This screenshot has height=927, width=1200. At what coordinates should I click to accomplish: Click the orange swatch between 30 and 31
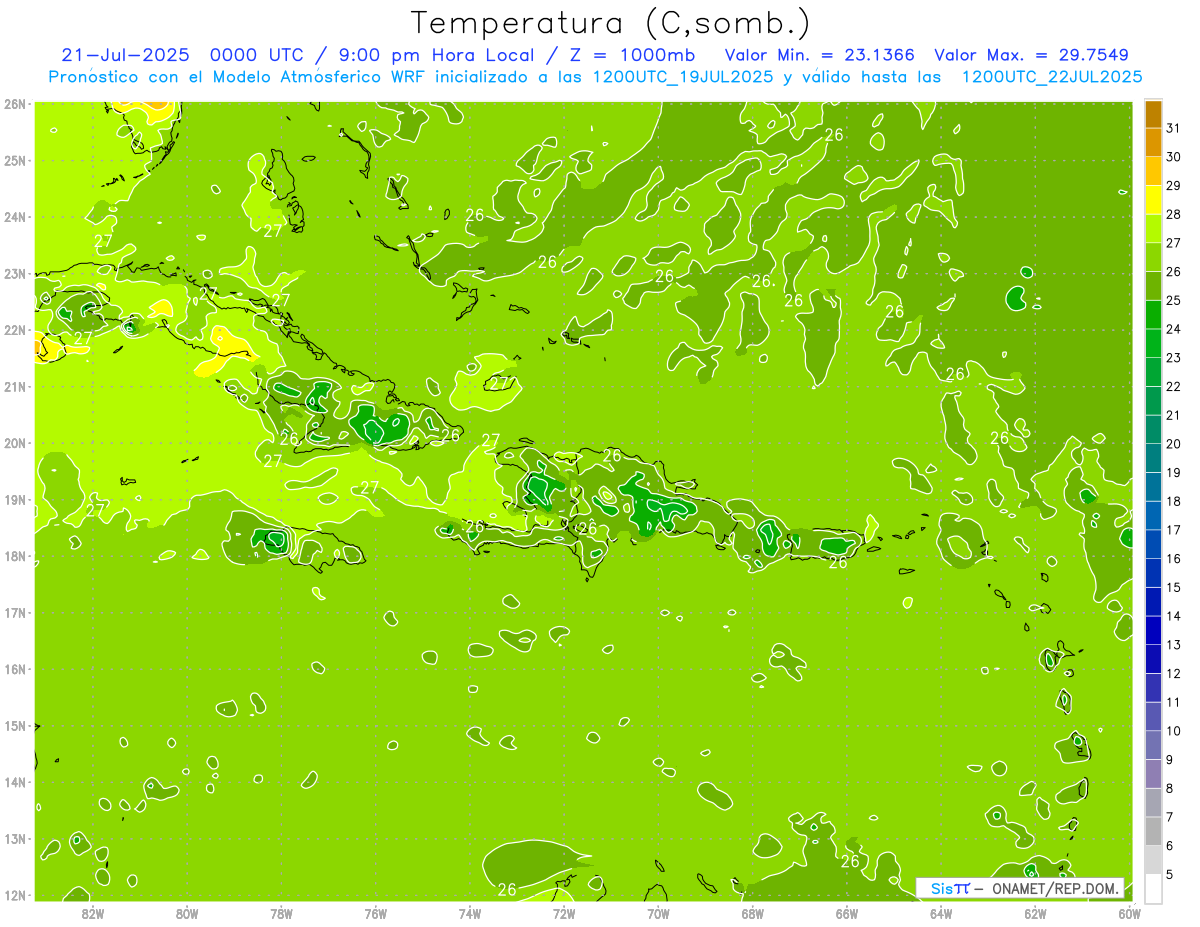pyautogui.click(x=1153, y=142)
